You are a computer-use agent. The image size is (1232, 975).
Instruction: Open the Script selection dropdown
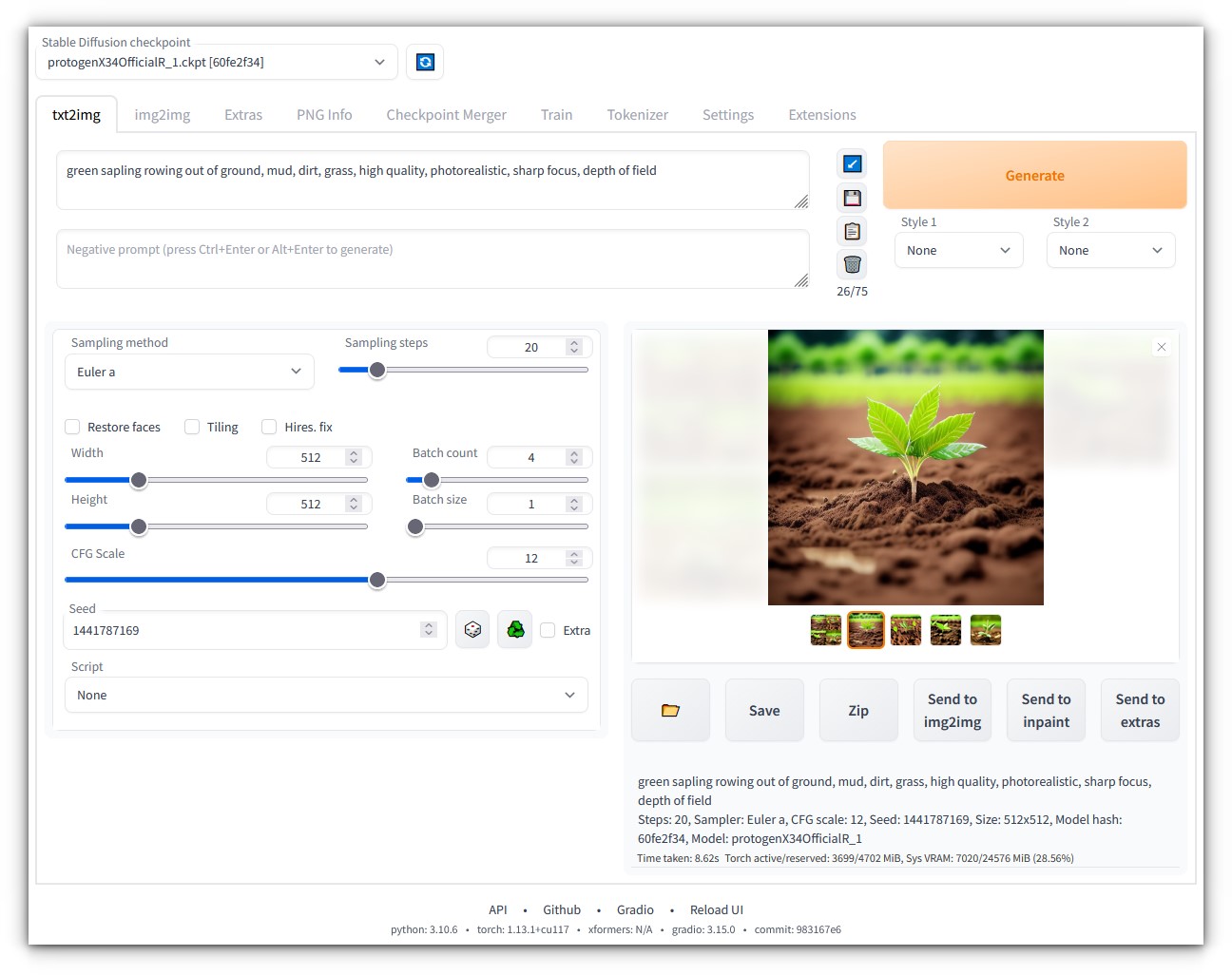click(x=326, y=695)
